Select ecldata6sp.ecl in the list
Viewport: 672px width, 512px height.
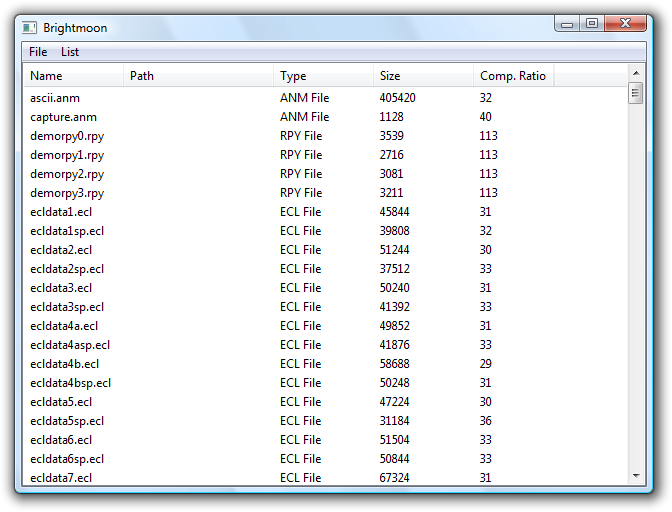[x=67, y=459]
